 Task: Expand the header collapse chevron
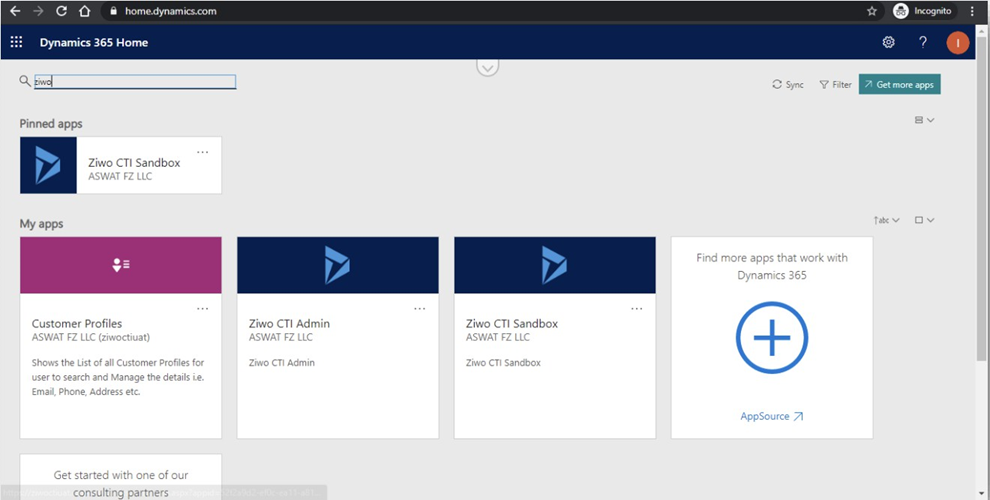click(x=487, y=67)
